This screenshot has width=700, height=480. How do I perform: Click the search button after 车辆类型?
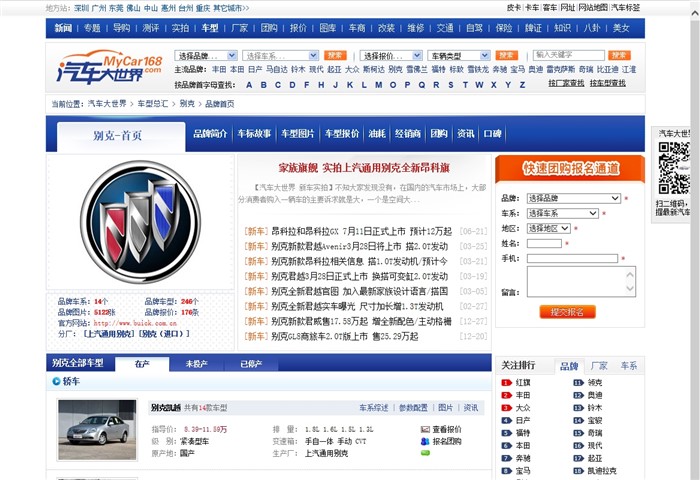click(x=507, y=55)
